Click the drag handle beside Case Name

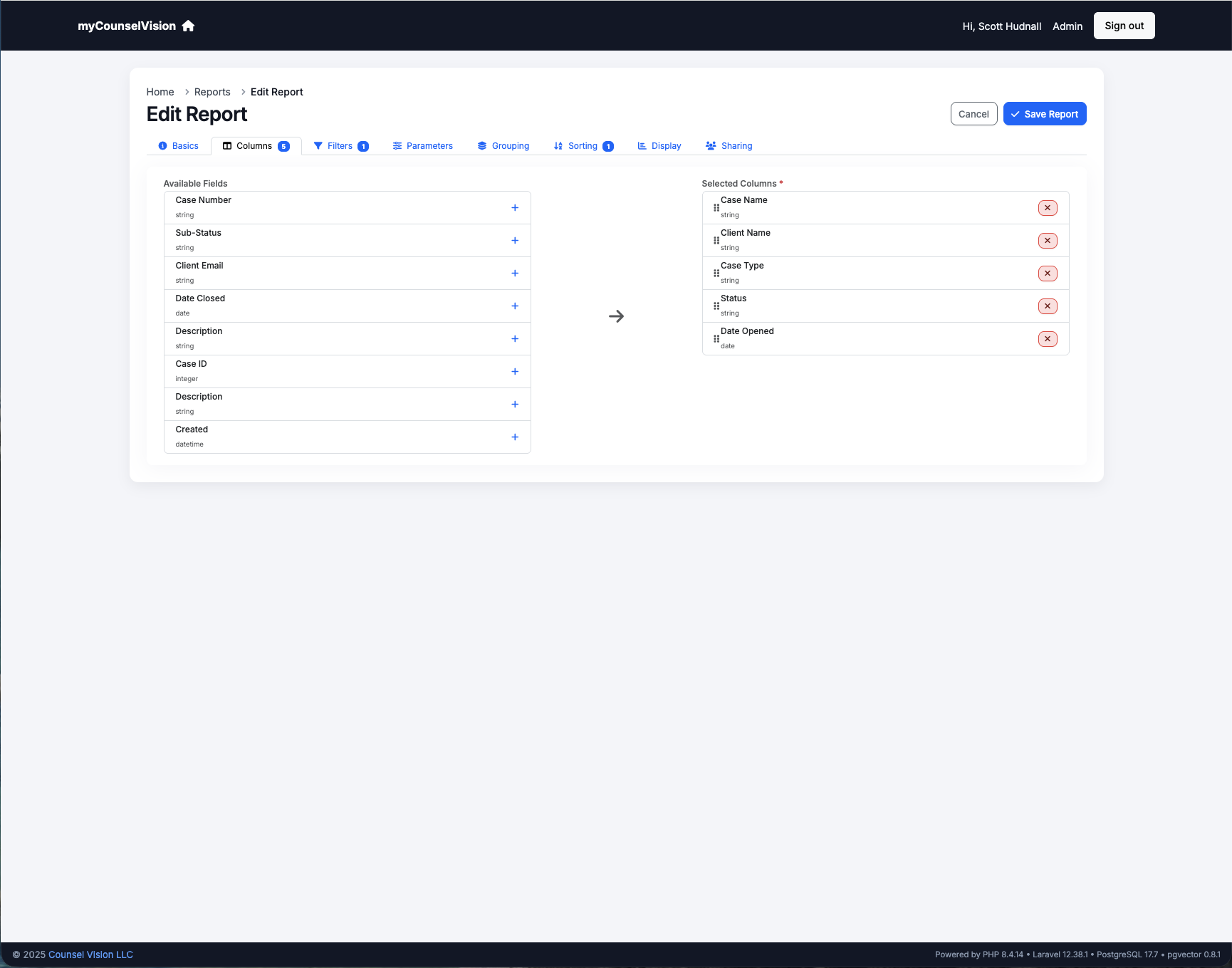point(716,207)
